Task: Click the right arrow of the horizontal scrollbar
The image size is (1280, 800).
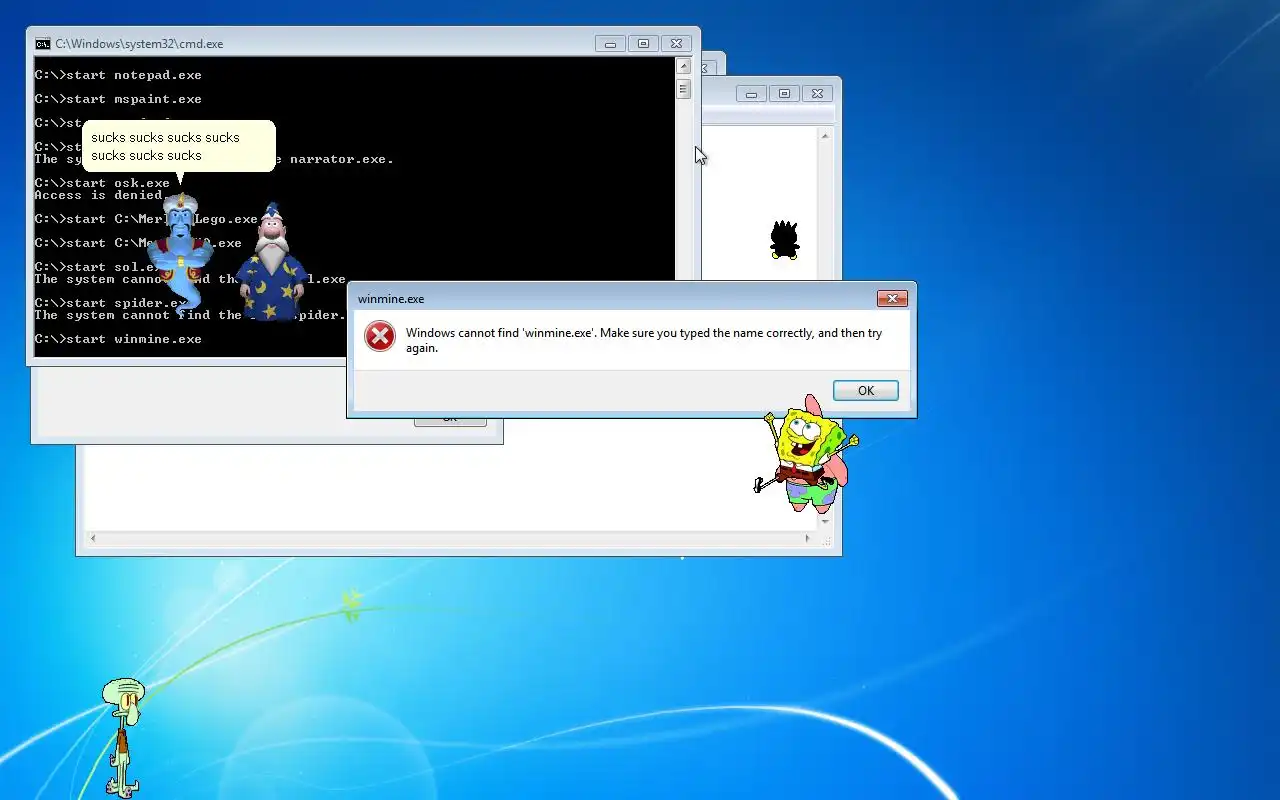Action: [808, 538]
